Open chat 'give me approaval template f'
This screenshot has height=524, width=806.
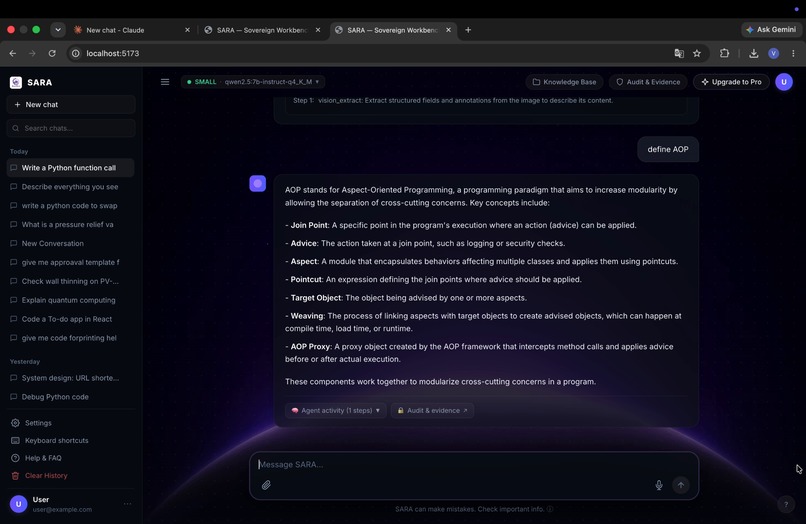[x=70, y=262]
